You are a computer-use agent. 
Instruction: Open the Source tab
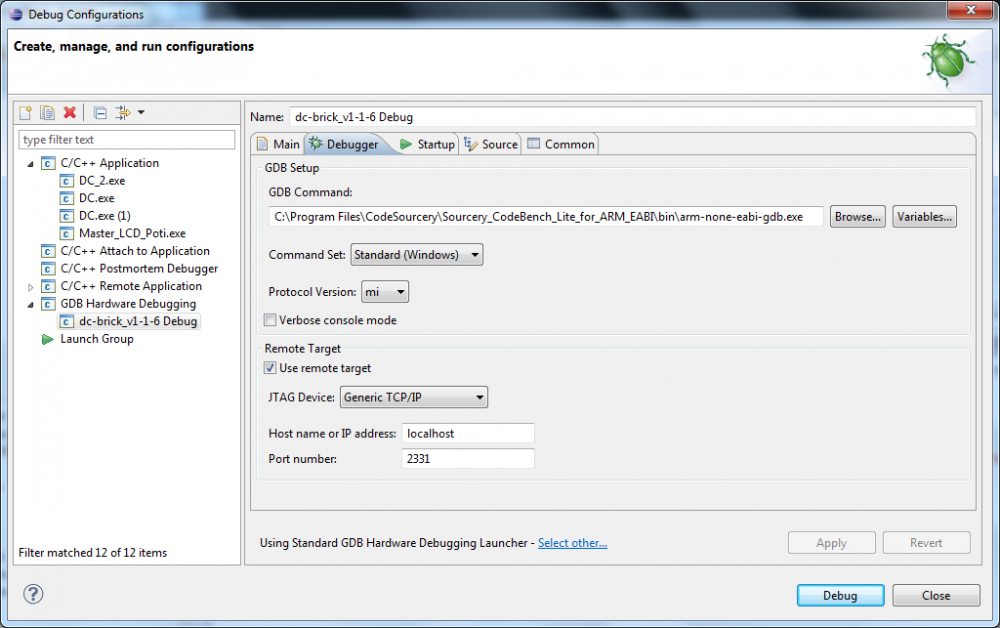[491, 144]
